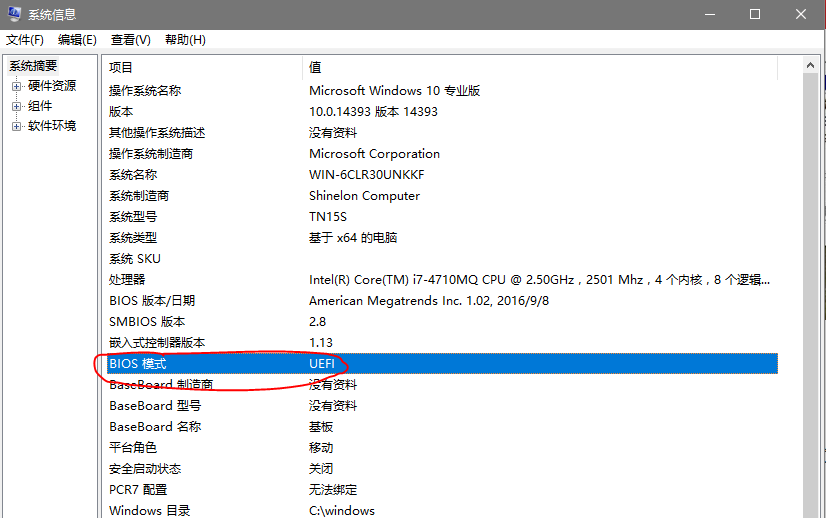
Task: Click the 项目 column header
Action: pyautogui.click(x=203, y=67)
